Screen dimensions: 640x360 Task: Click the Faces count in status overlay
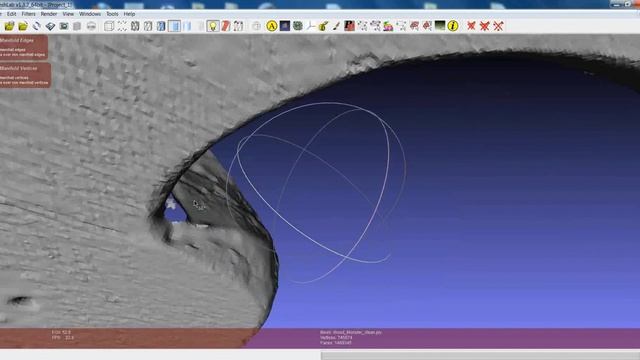pyautogui.click(x=336, y=342)
